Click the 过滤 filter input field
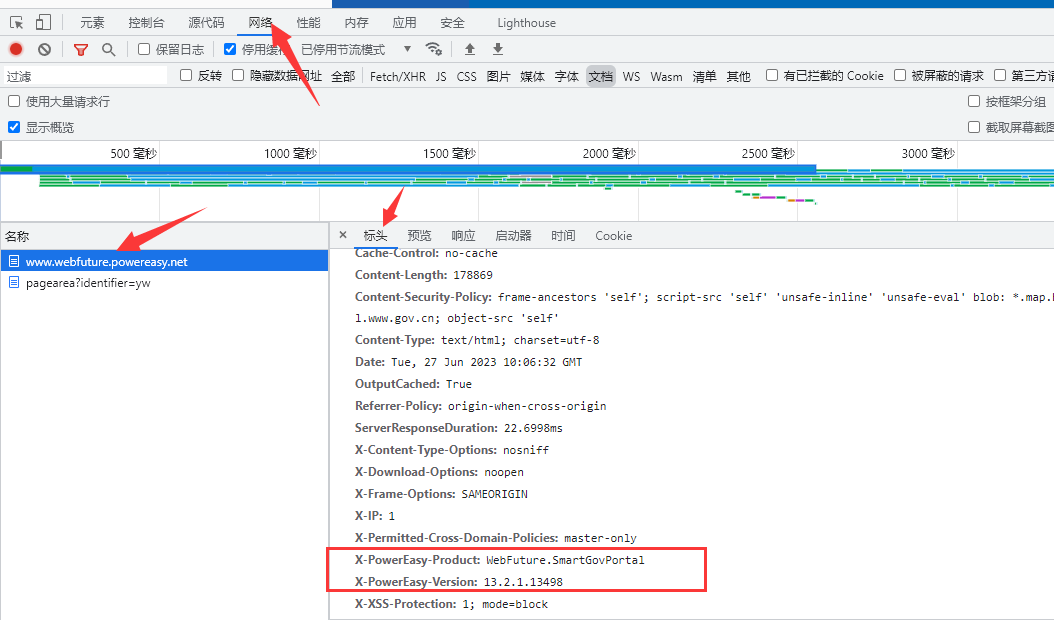 point(85,76)
